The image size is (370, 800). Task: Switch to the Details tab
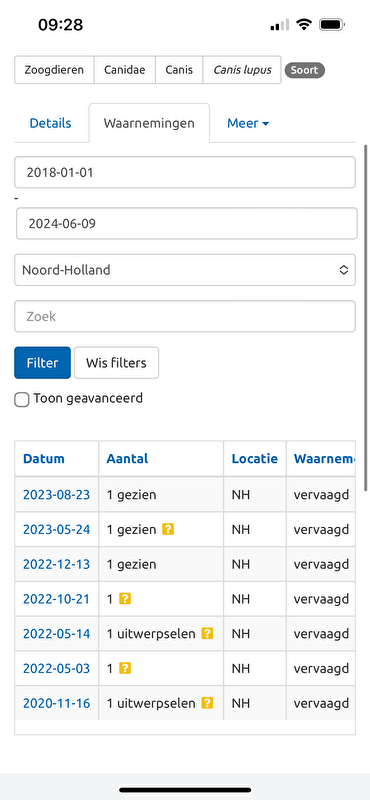pyautogui.click(x=51, y=123)
